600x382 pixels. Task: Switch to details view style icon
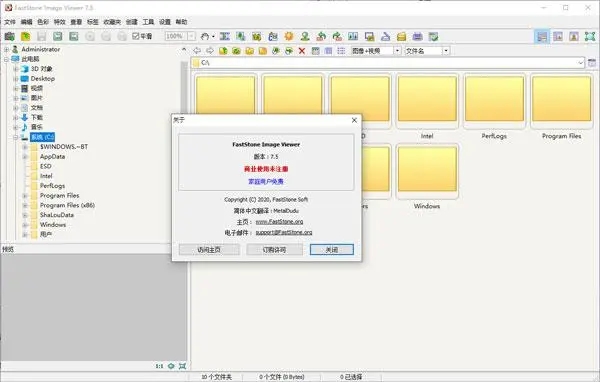click(328, 51)
